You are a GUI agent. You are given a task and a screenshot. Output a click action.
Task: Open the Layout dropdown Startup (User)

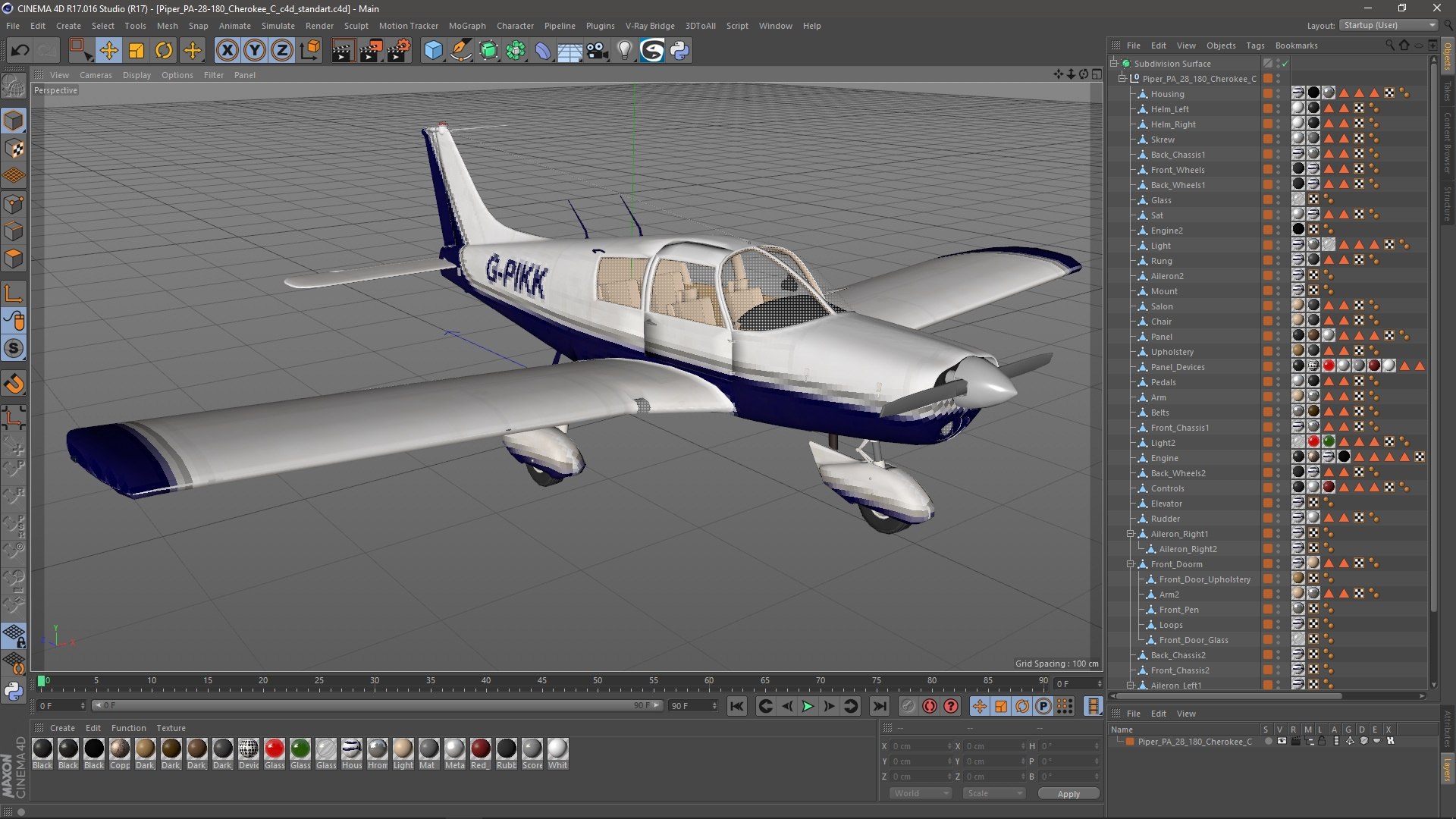tap(1388, 25)
